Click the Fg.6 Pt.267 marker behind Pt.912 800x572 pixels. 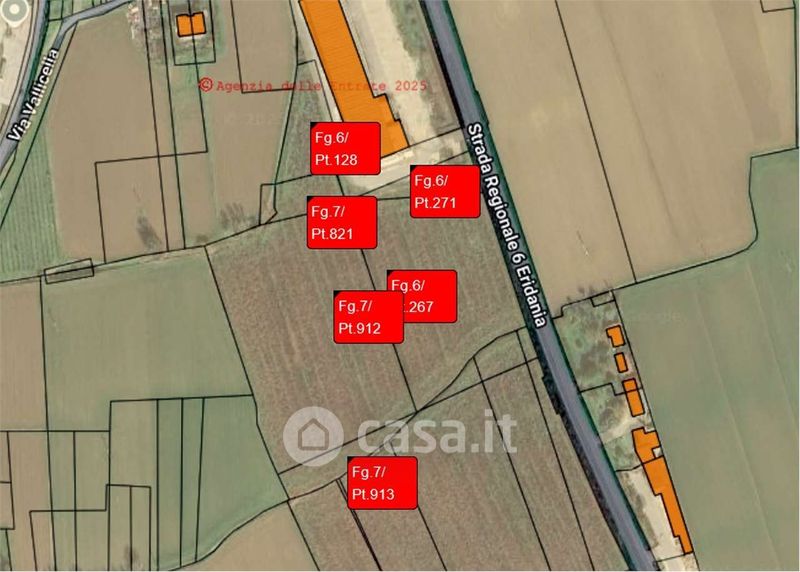pyautogui.click(x=430, y=296)
